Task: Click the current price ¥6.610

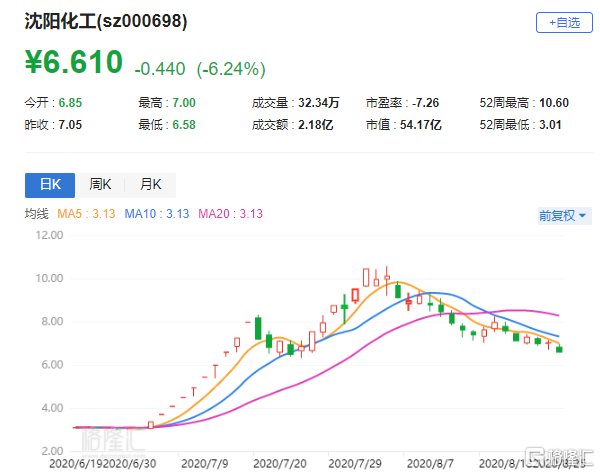Action: click(x=74, y=62)
